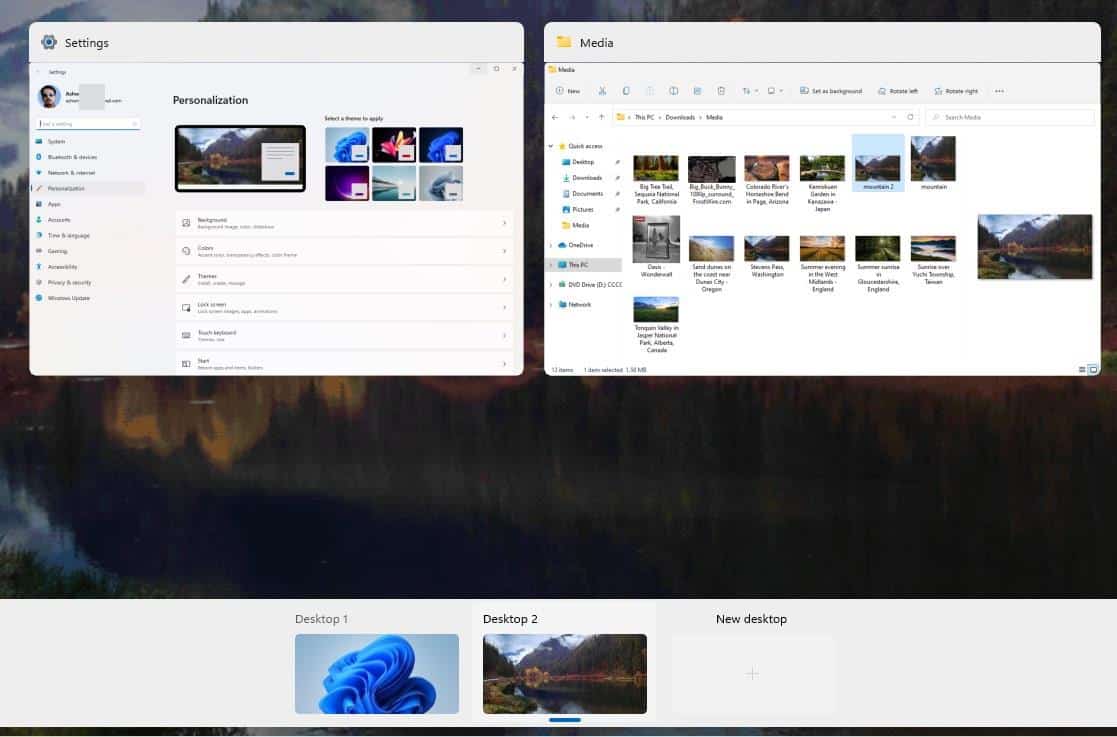Open the Background personalization settings
The image size is (1117, 737).
[343, 222]
